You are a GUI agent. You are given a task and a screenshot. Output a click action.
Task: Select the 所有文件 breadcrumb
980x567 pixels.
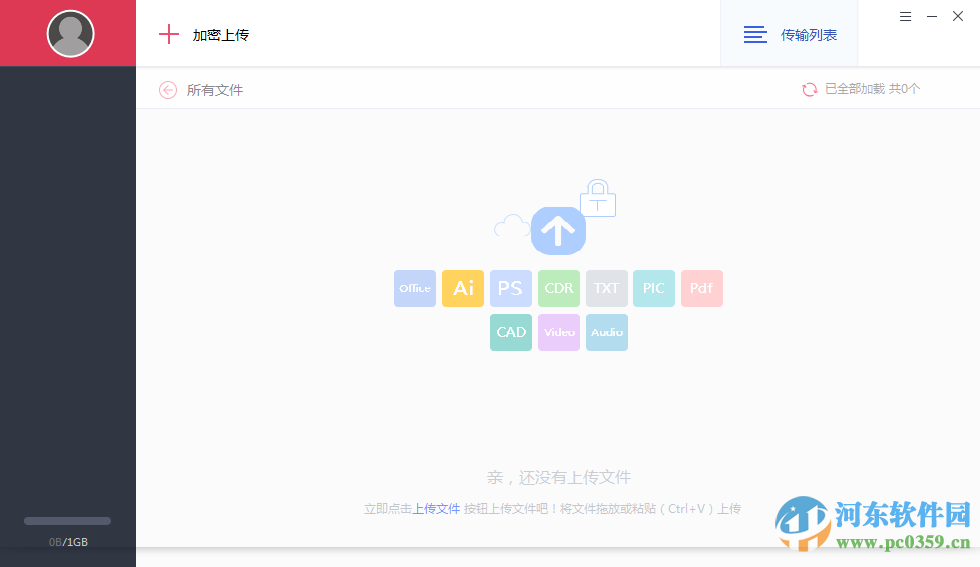pos(215,90)
